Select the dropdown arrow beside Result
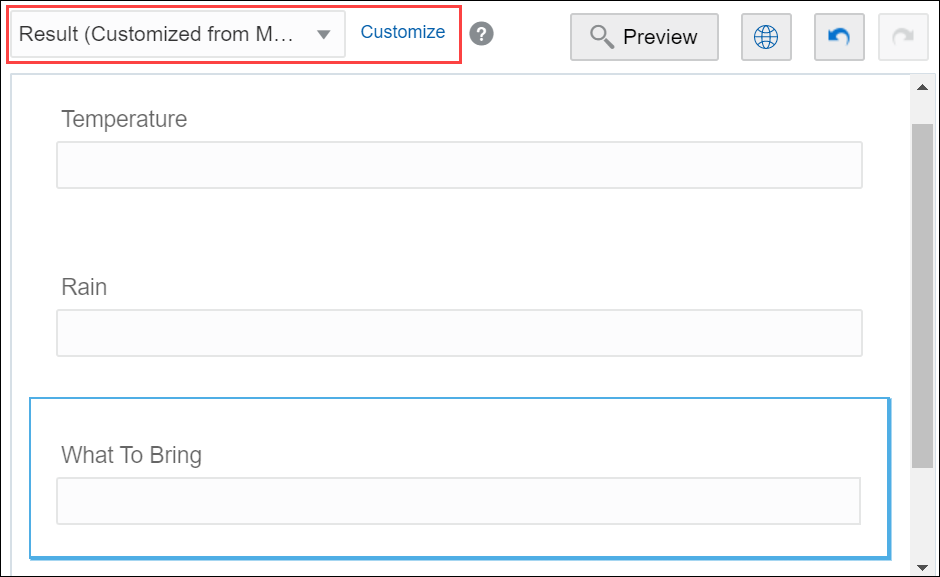Image resolution: width=940 pixels, height=577 pixels. pos(323,33)
